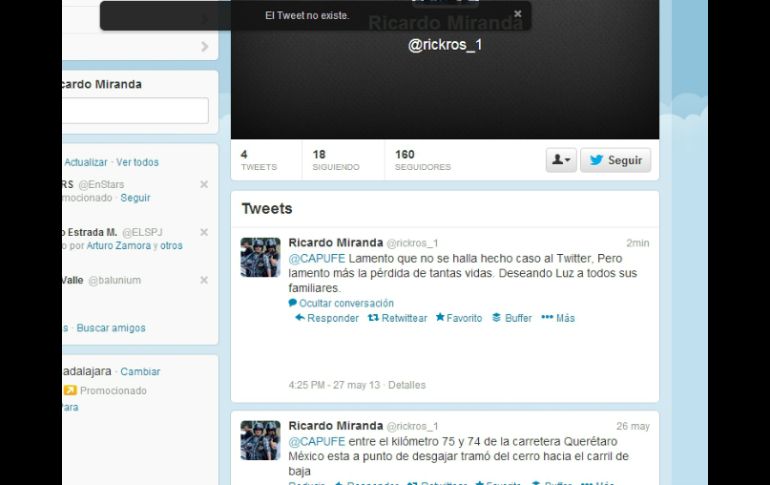The width and height of the screenshot is (770, 485).
Task: Dismiss the balunium follow suggestion
Action: coord(204,280)
